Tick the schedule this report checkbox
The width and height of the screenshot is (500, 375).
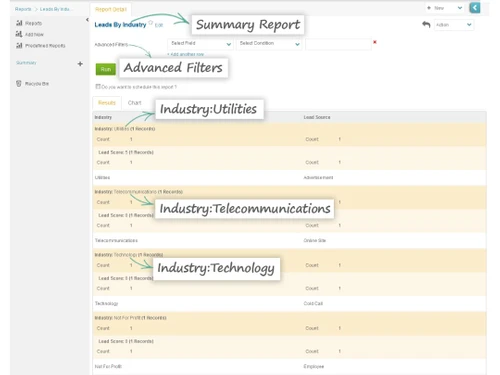98,86
